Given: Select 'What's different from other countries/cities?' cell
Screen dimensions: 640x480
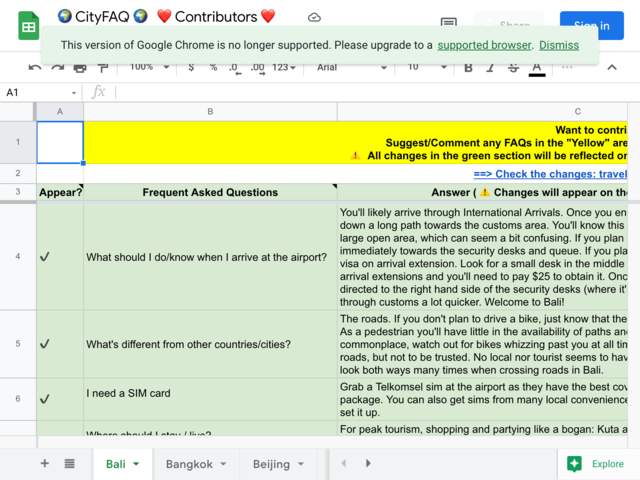Looking at the screenshot, I should tap(210, 344).
